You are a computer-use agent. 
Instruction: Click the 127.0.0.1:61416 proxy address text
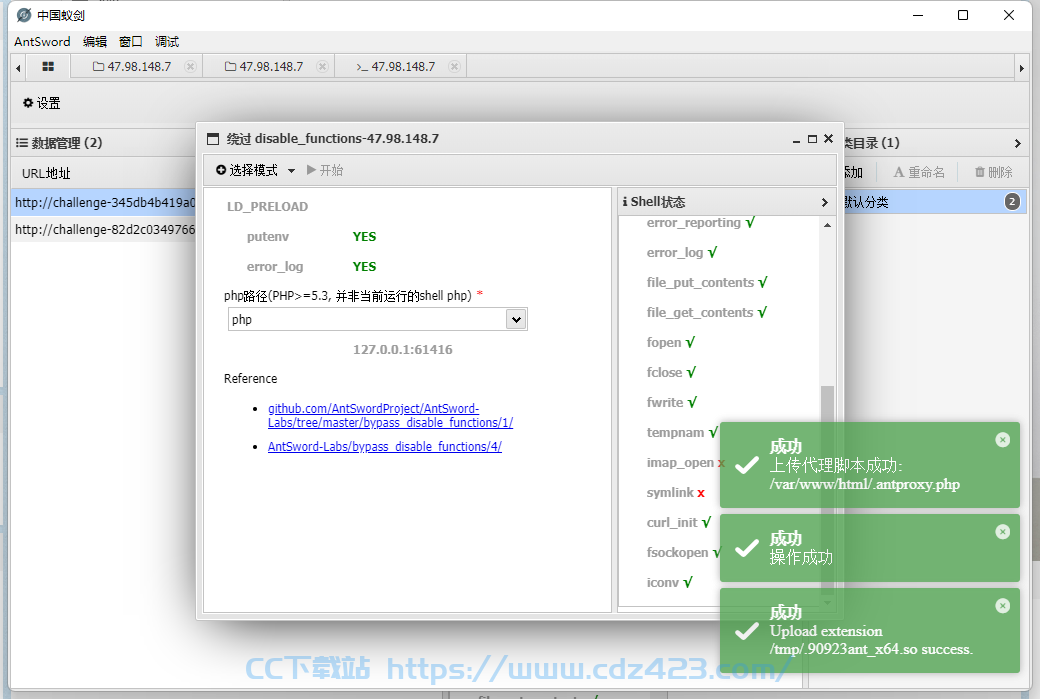tap(403, 350)
